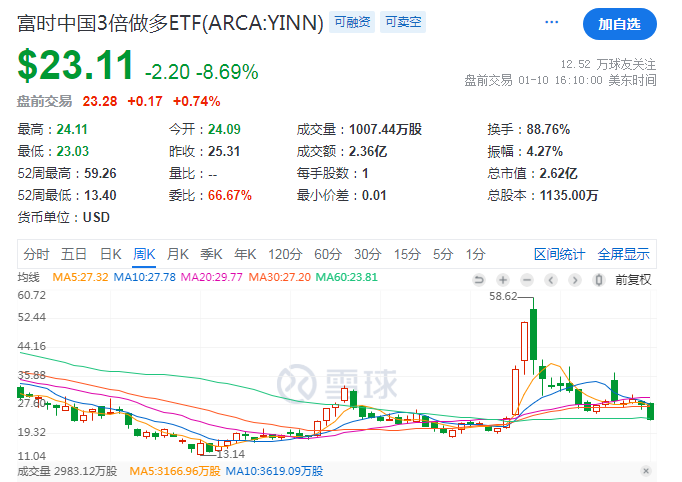Click the 13.14 low marker on chart
This screenshot has width=682, height=482.
pos(231,454)
